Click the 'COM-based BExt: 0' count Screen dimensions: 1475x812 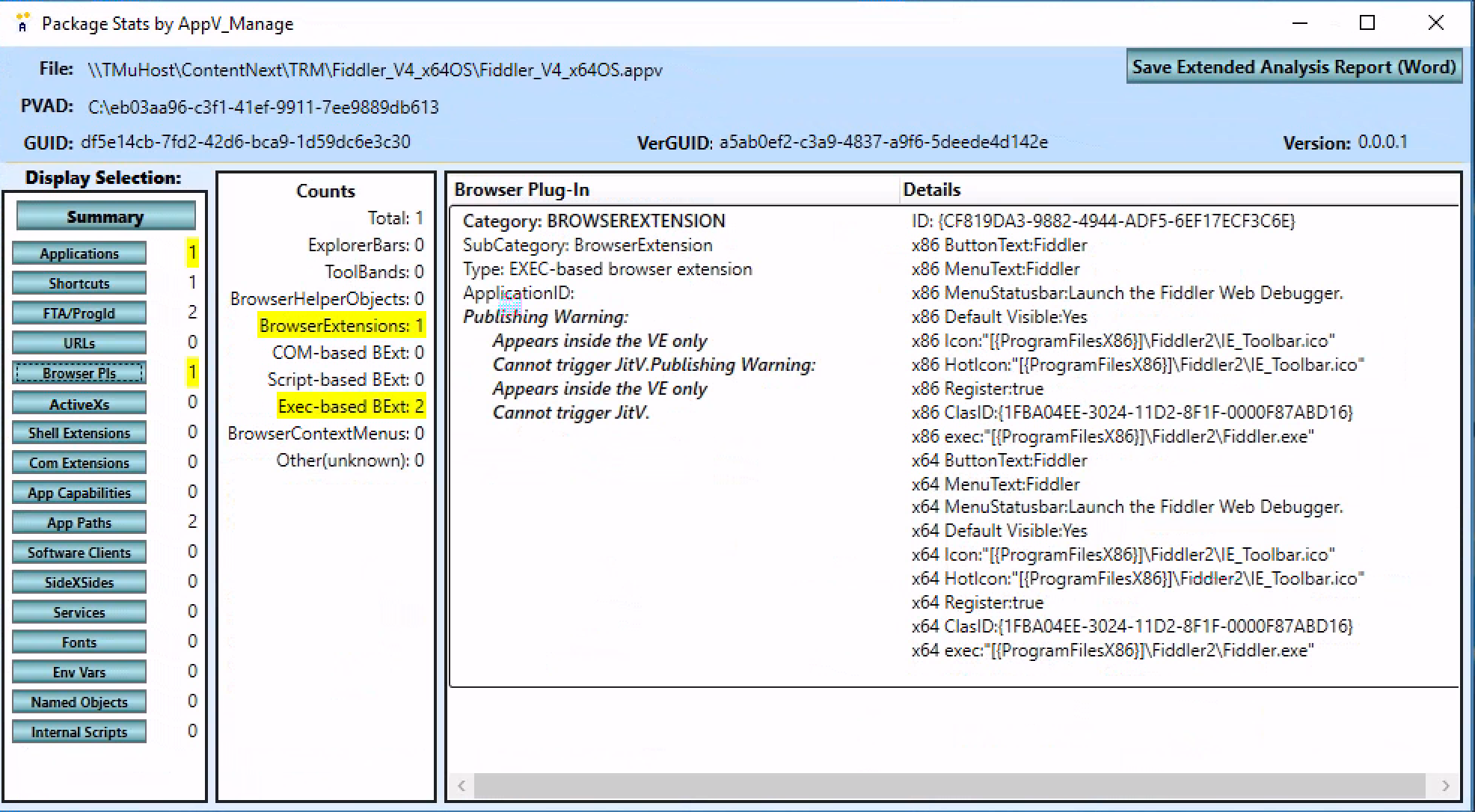tap(348, 353)
